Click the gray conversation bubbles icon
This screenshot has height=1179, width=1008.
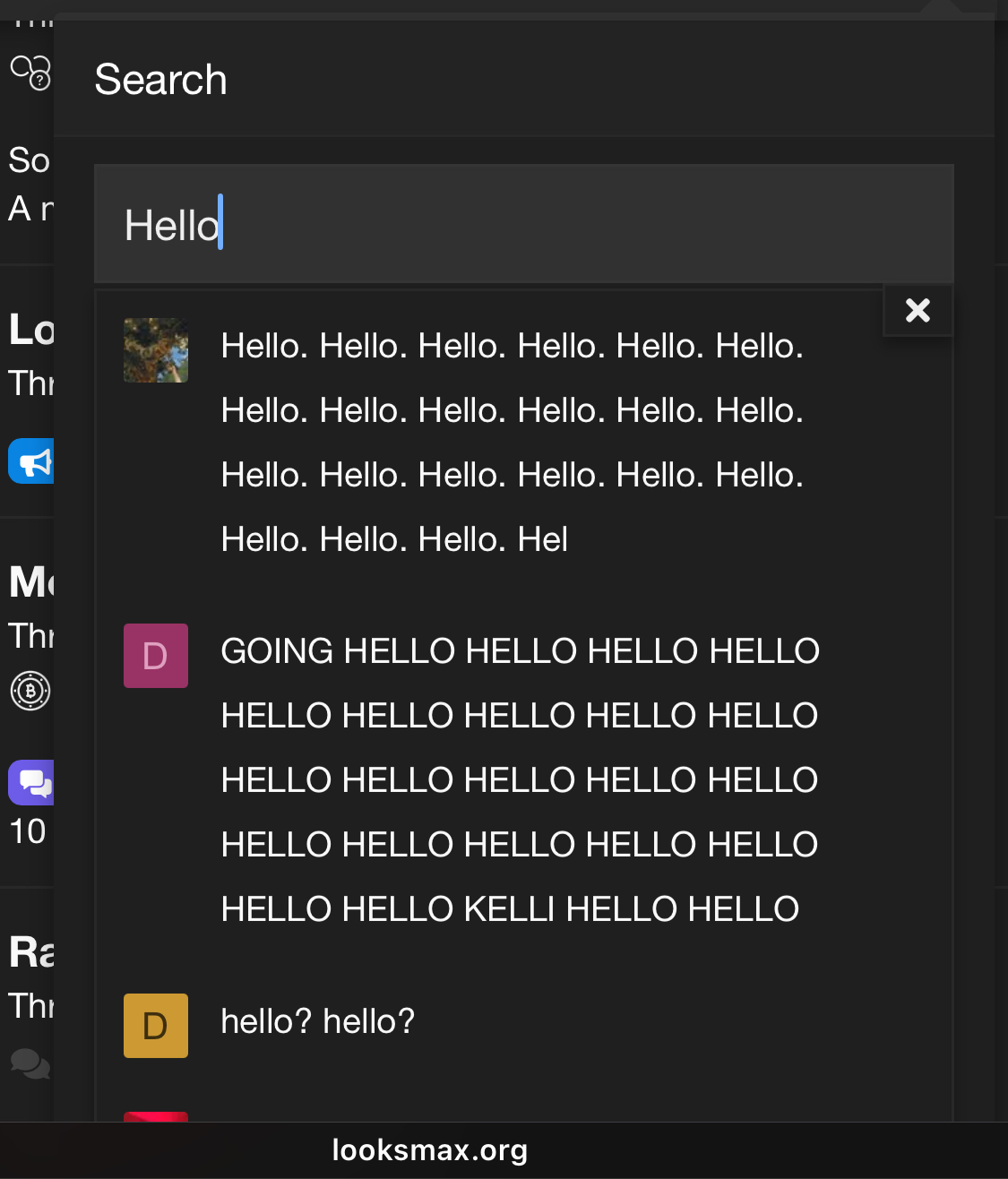point(30,1063)
